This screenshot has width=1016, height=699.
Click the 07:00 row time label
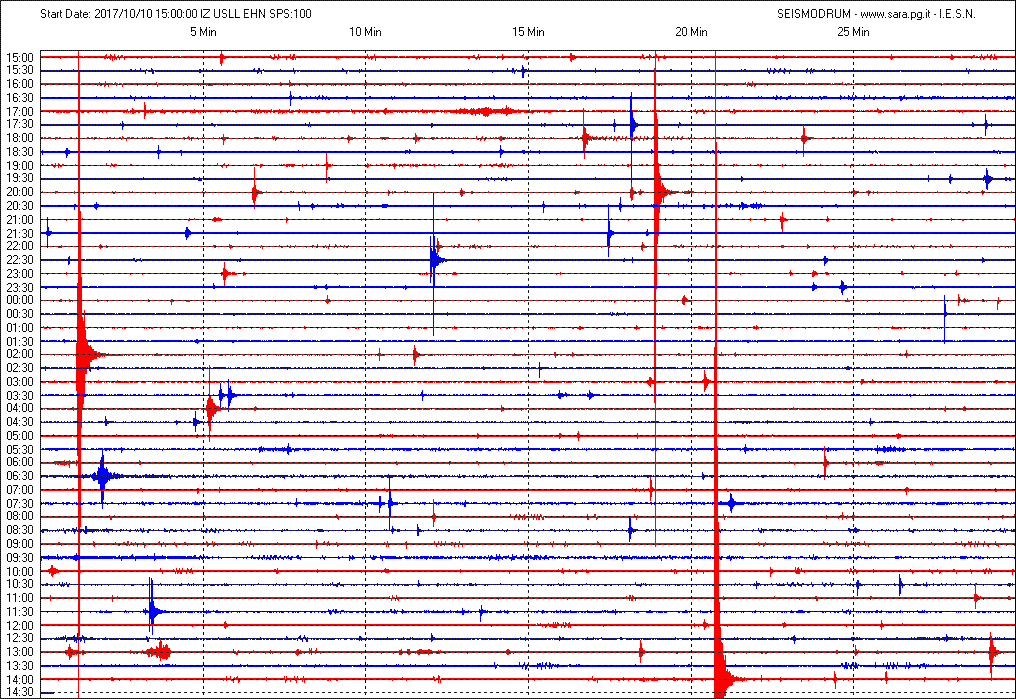20,490
